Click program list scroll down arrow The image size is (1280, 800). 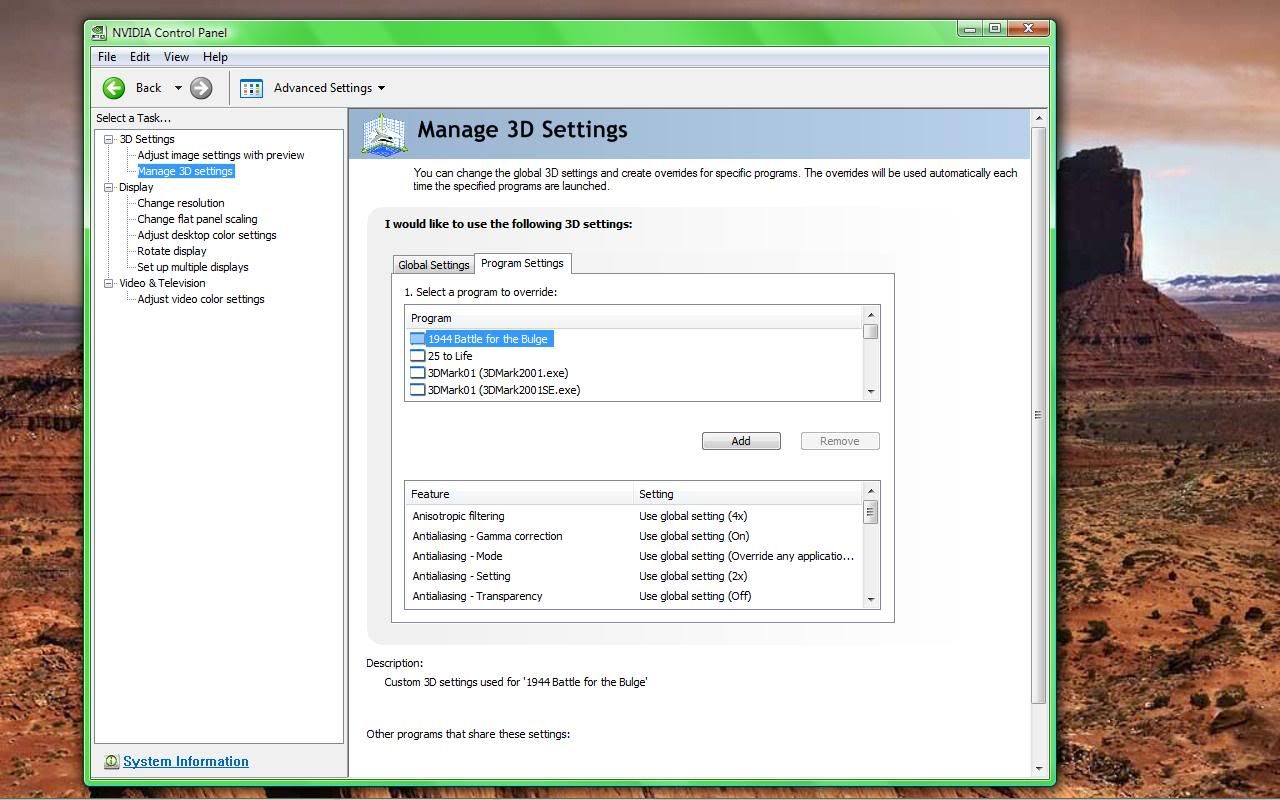tap(871, 391)
